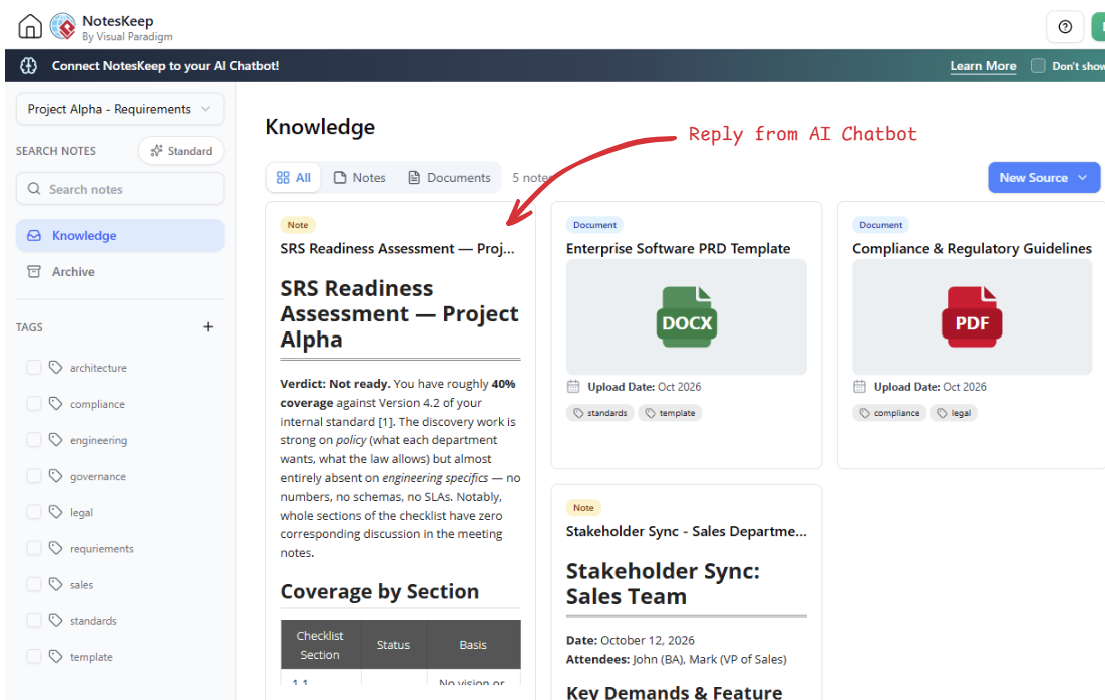1105x700 pixels.
Task: Go to home via the house icon
Action: [30, 27]
